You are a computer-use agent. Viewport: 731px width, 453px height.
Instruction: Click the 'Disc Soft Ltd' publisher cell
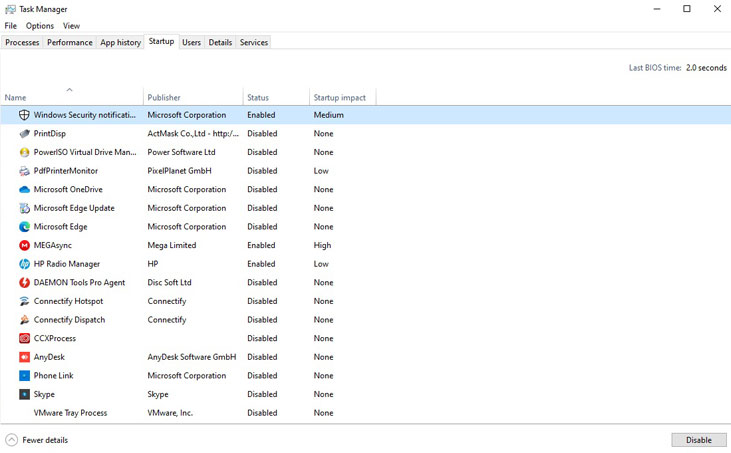tap(169, 282)
